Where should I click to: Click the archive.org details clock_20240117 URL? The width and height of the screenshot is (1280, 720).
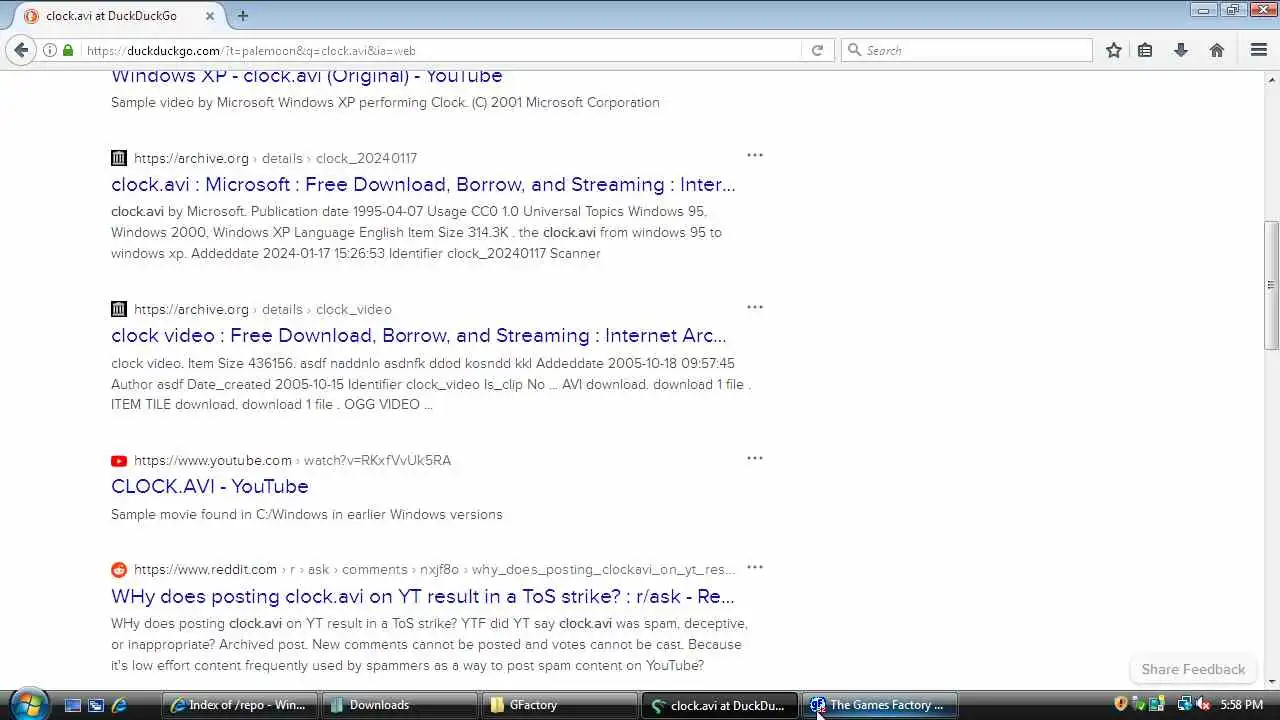pos(275,158)
